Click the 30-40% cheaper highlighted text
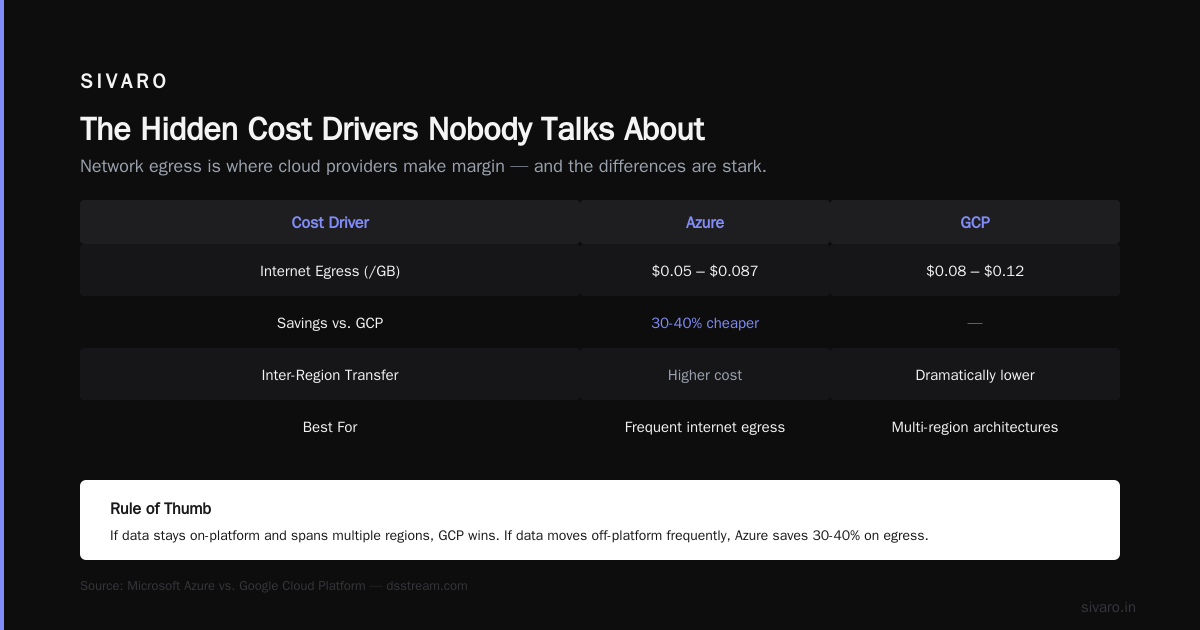Image resolution: width=1200 pixels, height=630 pixels. (705, 323)
